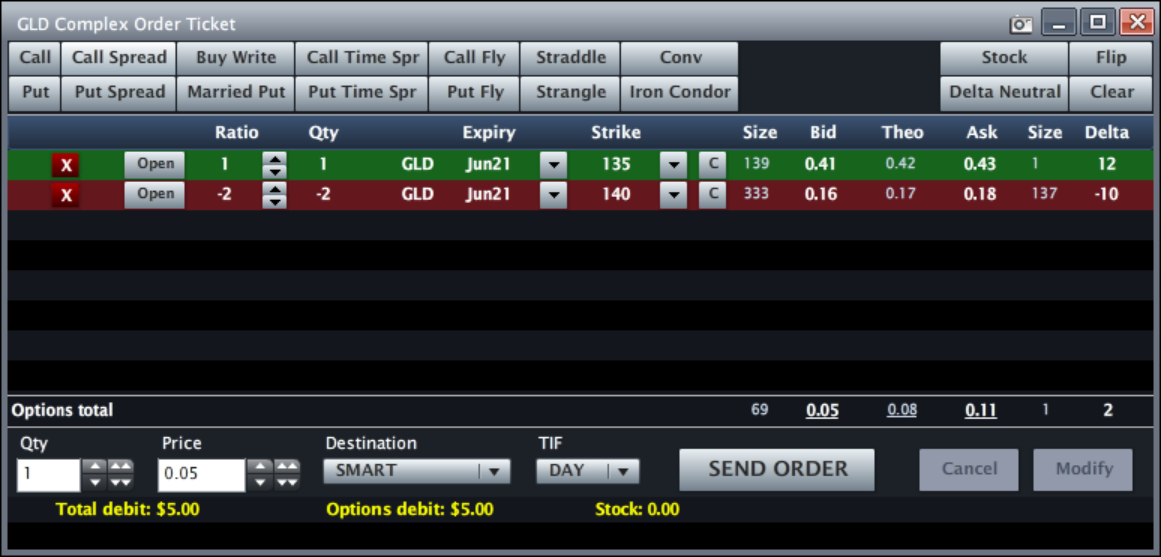This screenshot has width=1161, height=557.
Task: Click the 0.41 bid on 135 row
Action: [820, 164]
